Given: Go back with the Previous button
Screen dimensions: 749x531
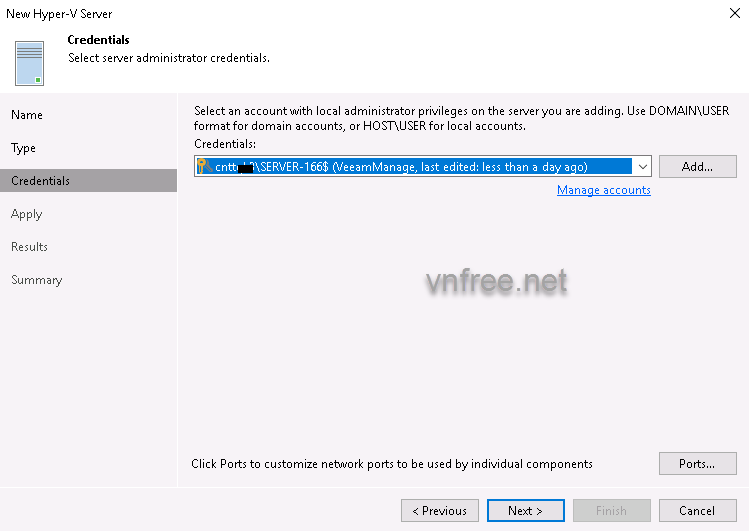Looking at the screenshot, I should pyautogui.click(x=440, y=511).
